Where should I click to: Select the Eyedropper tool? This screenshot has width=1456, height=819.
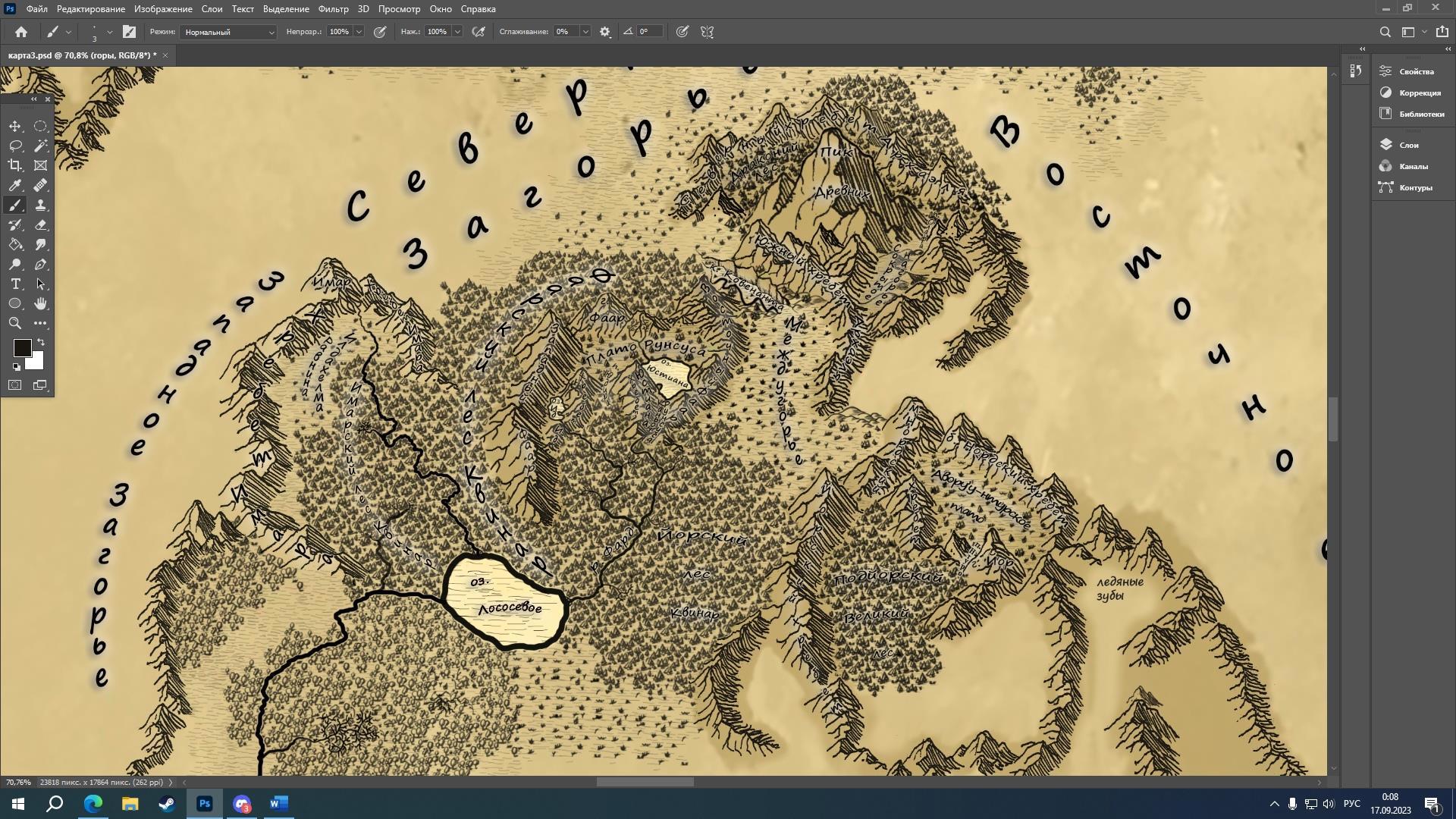[x=15, y=186]
